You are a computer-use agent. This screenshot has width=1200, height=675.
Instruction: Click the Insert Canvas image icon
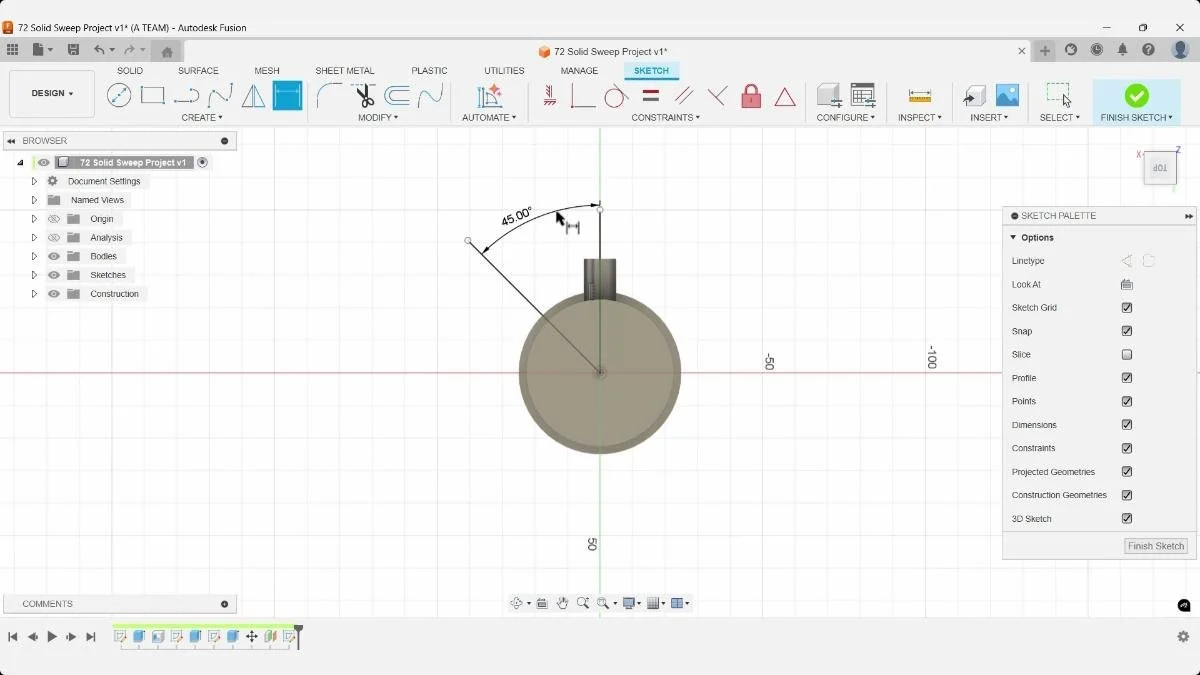click(1007, 95)
